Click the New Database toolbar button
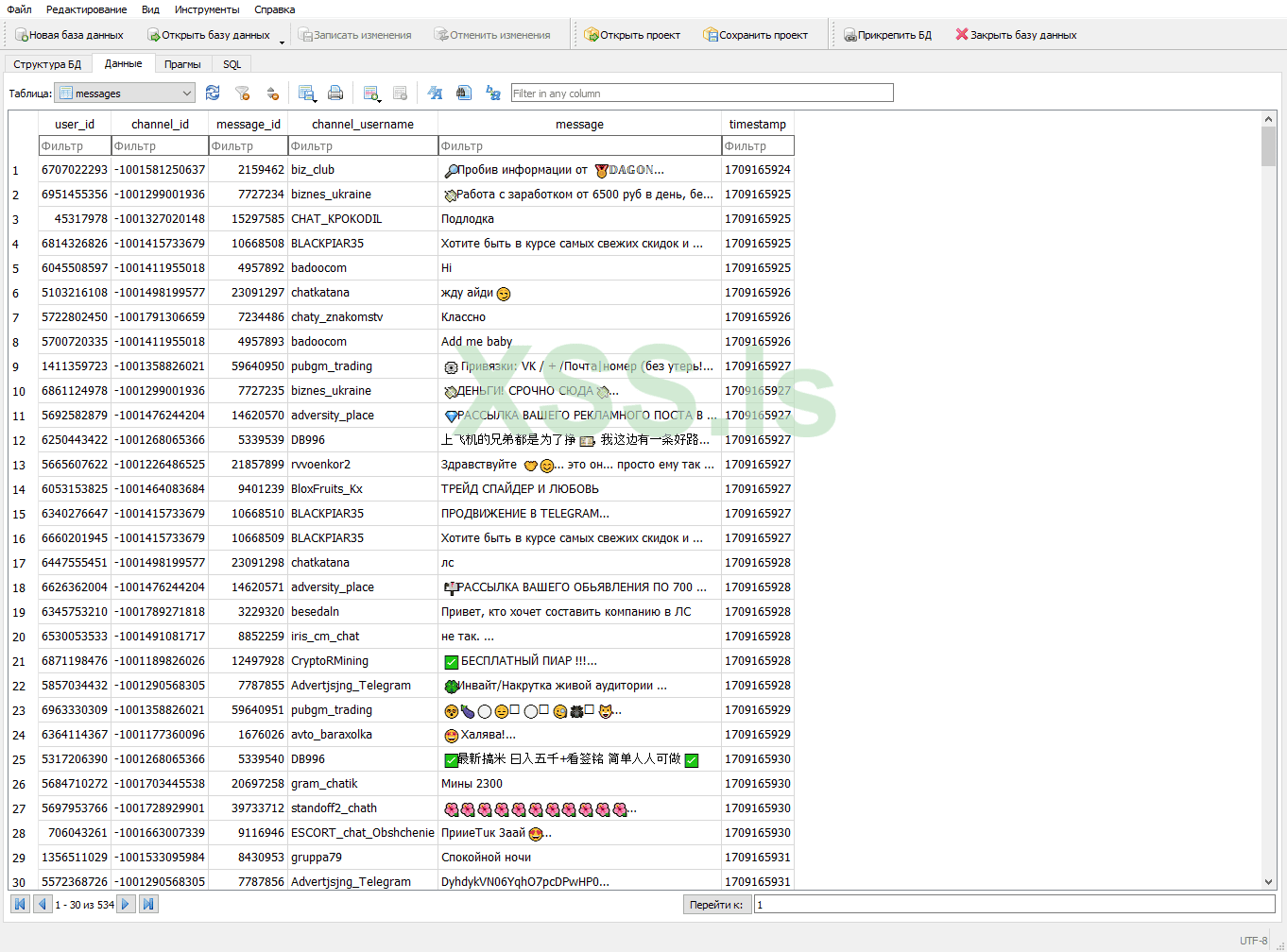Screen dimensions: 1287x952 click(x=70, y=35)
